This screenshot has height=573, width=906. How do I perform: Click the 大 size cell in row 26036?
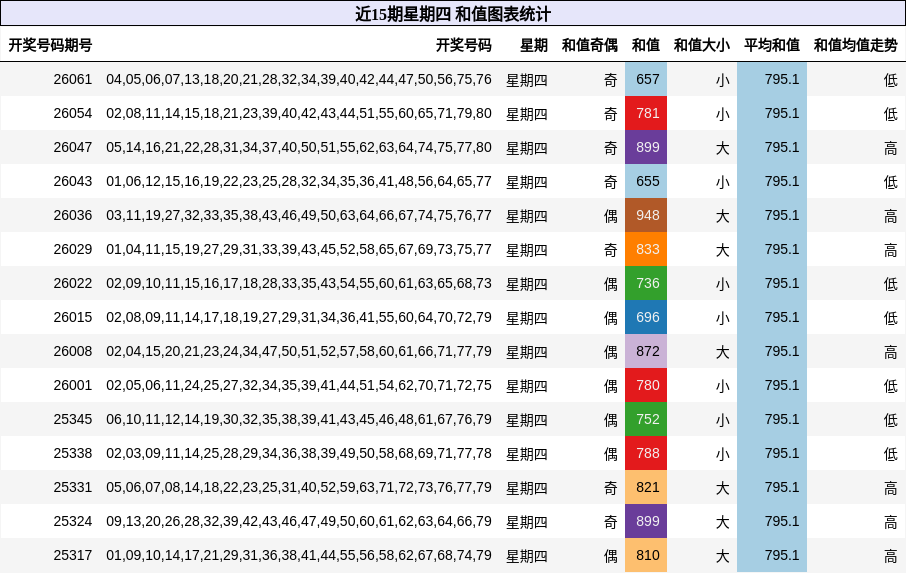(722, 216)
